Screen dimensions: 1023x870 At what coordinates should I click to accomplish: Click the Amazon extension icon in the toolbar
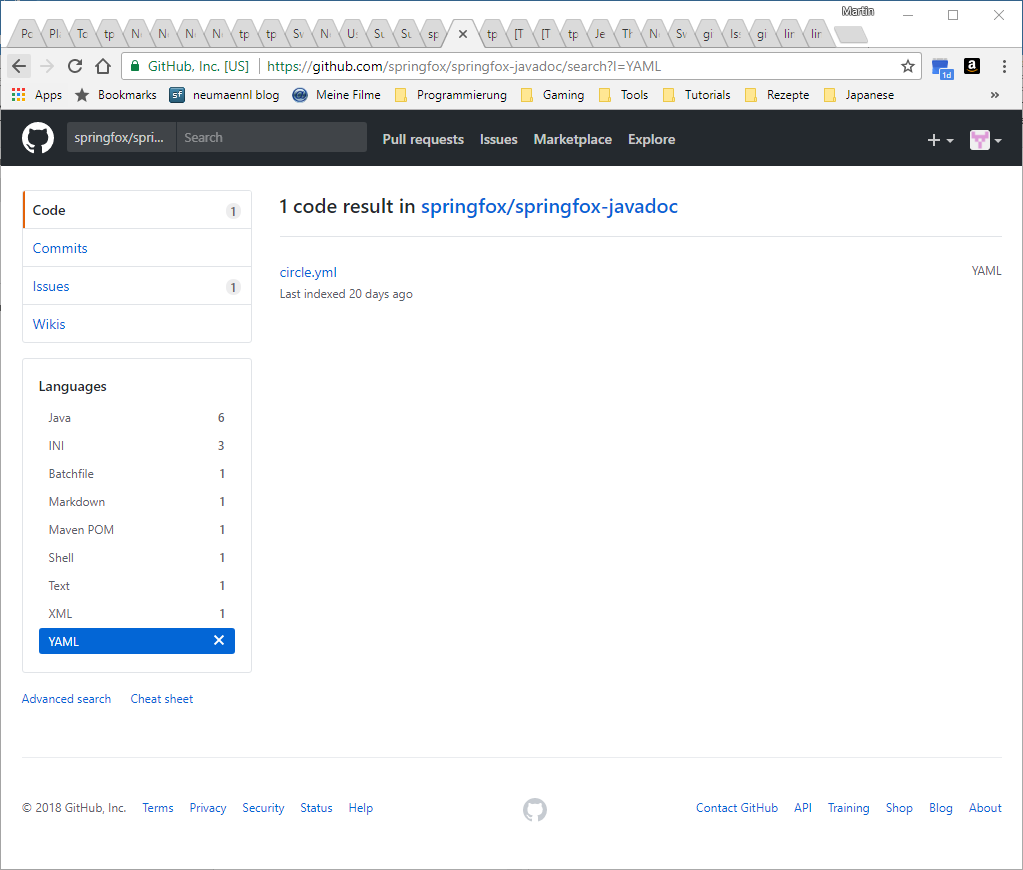click(971, 66)
